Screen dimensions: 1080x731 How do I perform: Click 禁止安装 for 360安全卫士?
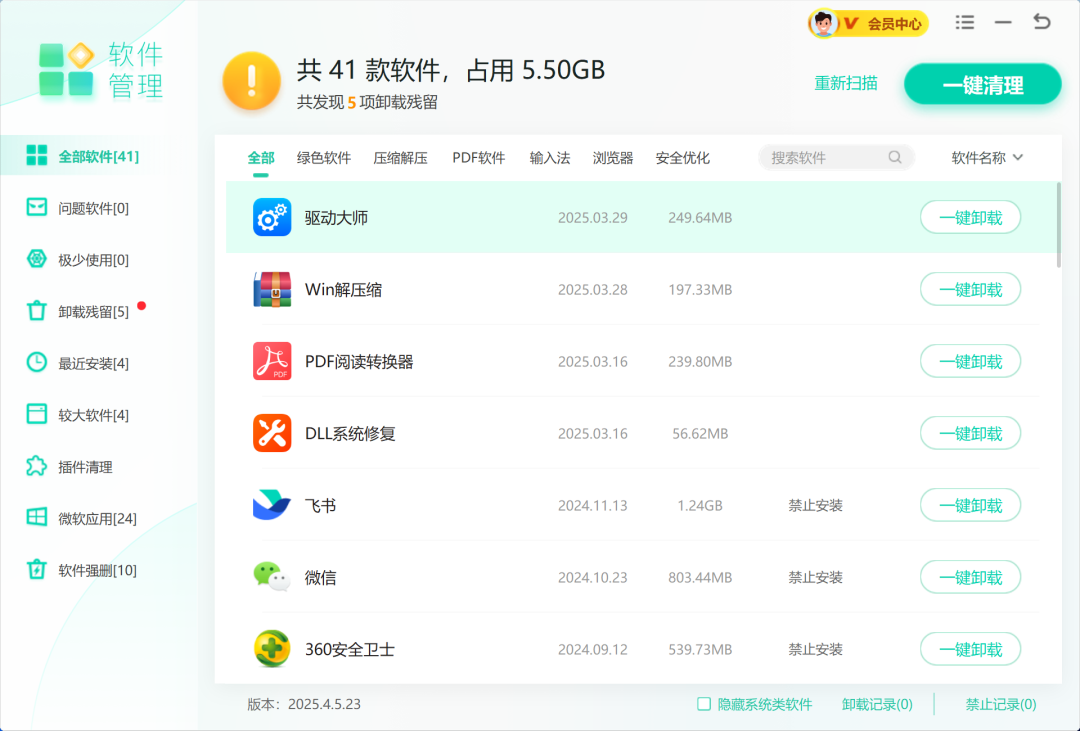pyautogui.click(x=816, y=649)
